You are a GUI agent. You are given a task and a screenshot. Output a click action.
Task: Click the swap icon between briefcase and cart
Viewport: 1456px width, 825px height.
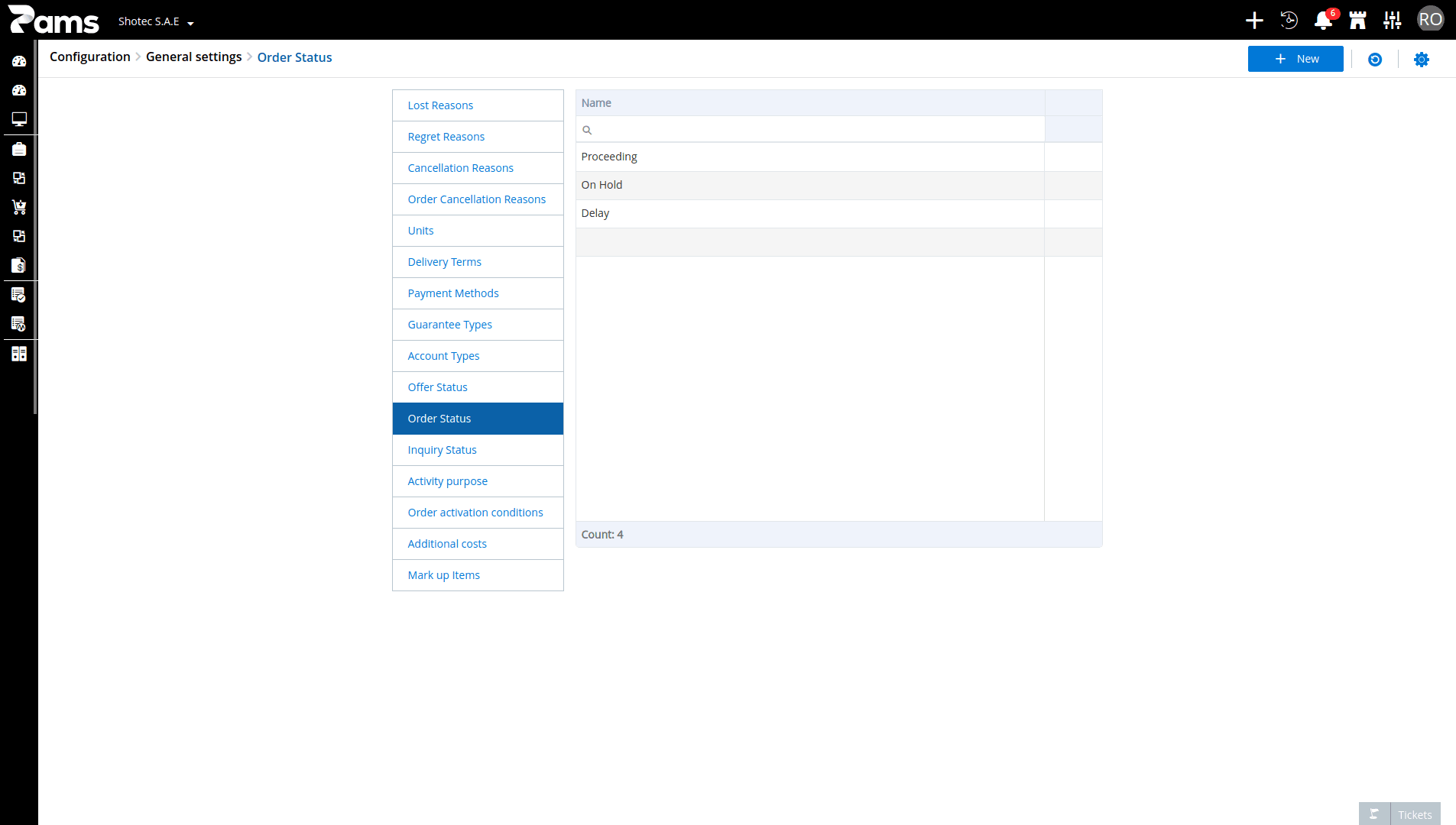tap(19, 178)
